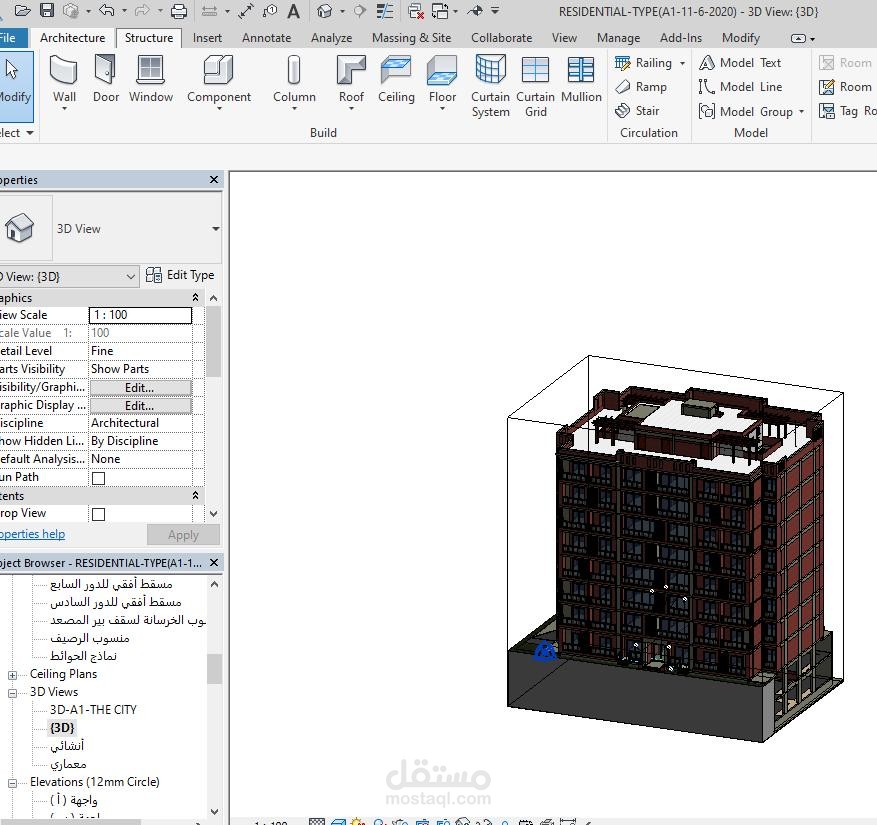Collapse the Graphics properties section
This screenshot has height=825, width=877.
click(195, 297)
